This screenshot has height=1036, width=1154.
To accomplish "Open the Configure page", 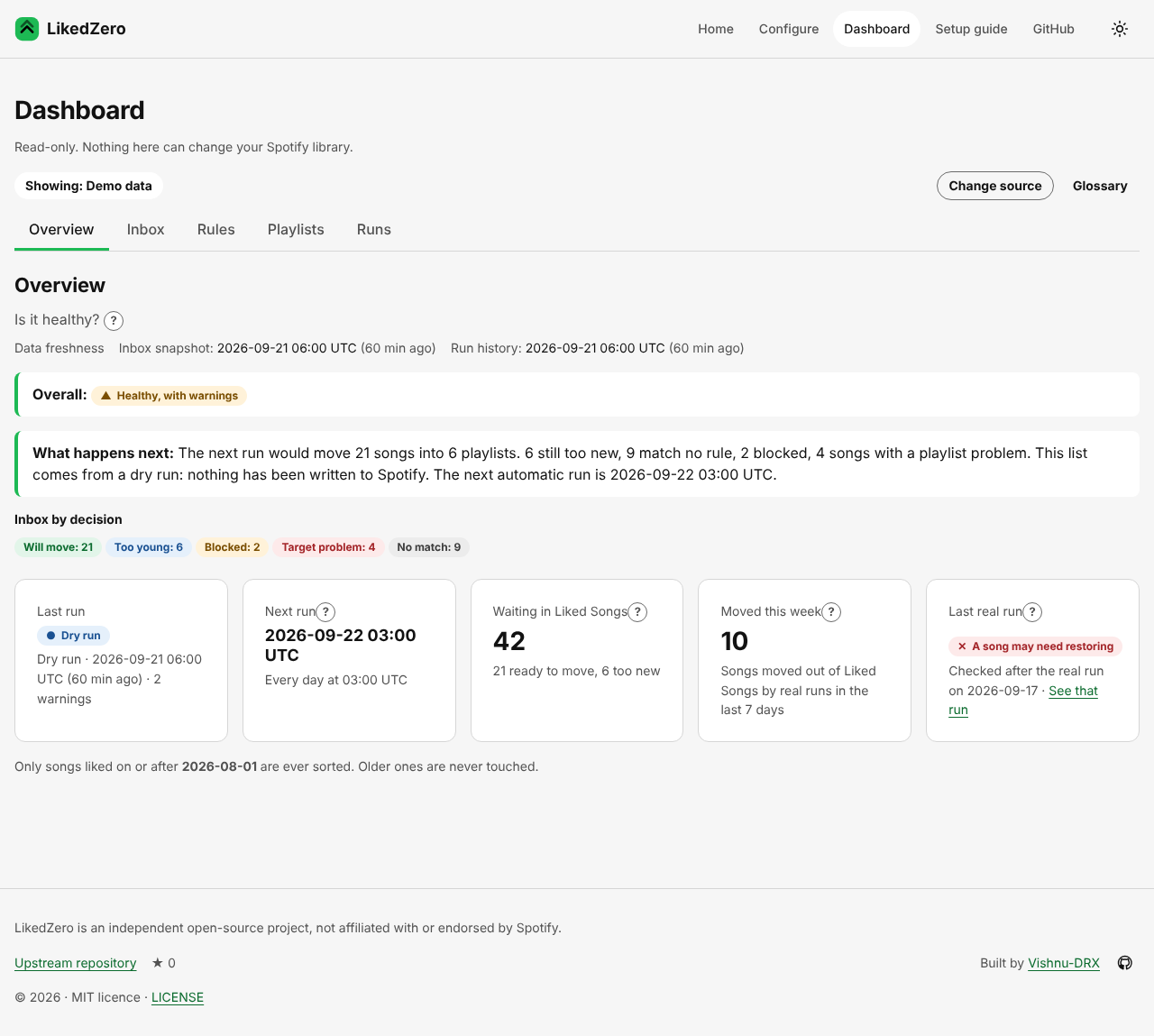I will point(789,29).
